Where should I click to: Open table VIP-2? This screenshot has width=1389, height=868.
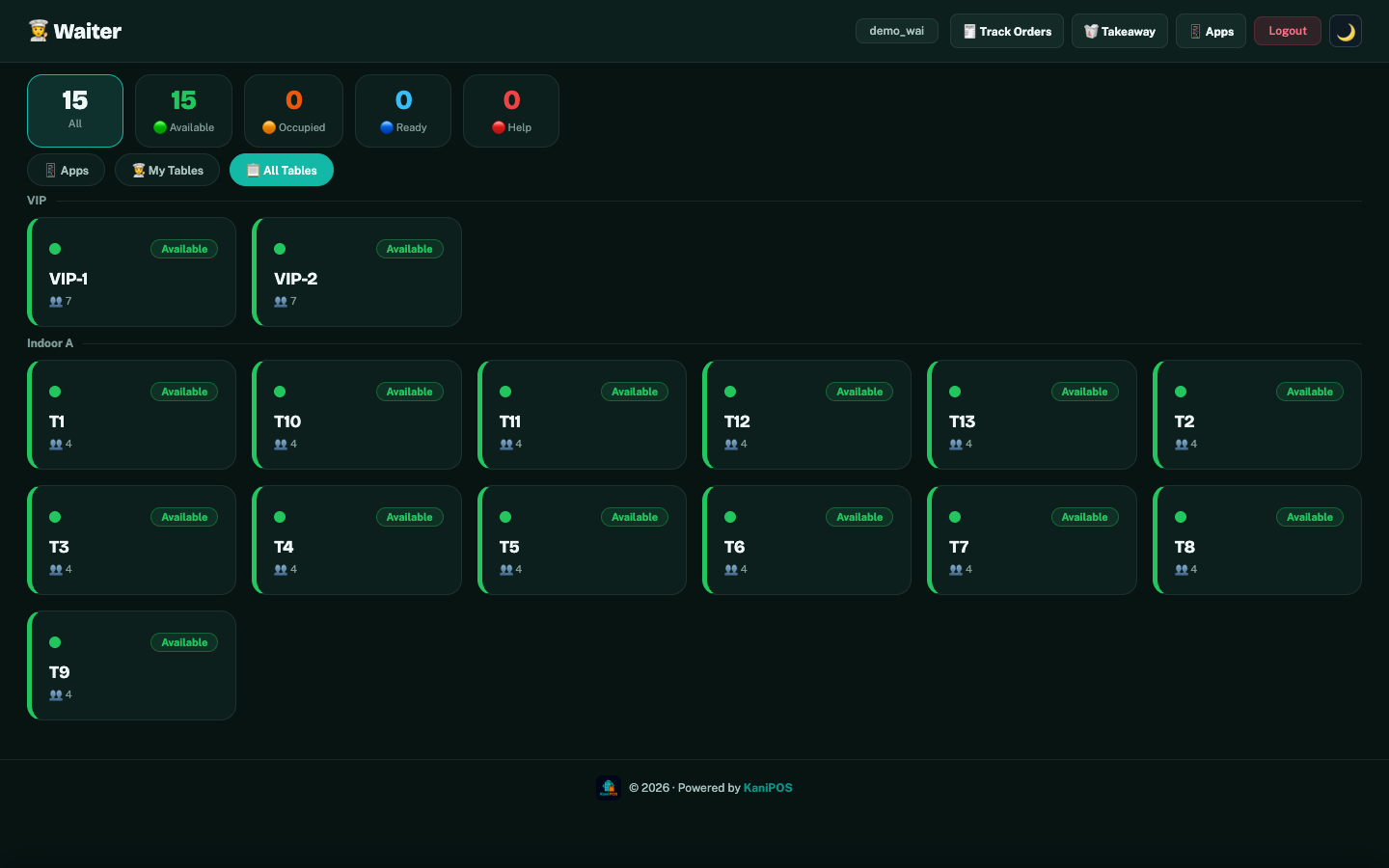357,272
